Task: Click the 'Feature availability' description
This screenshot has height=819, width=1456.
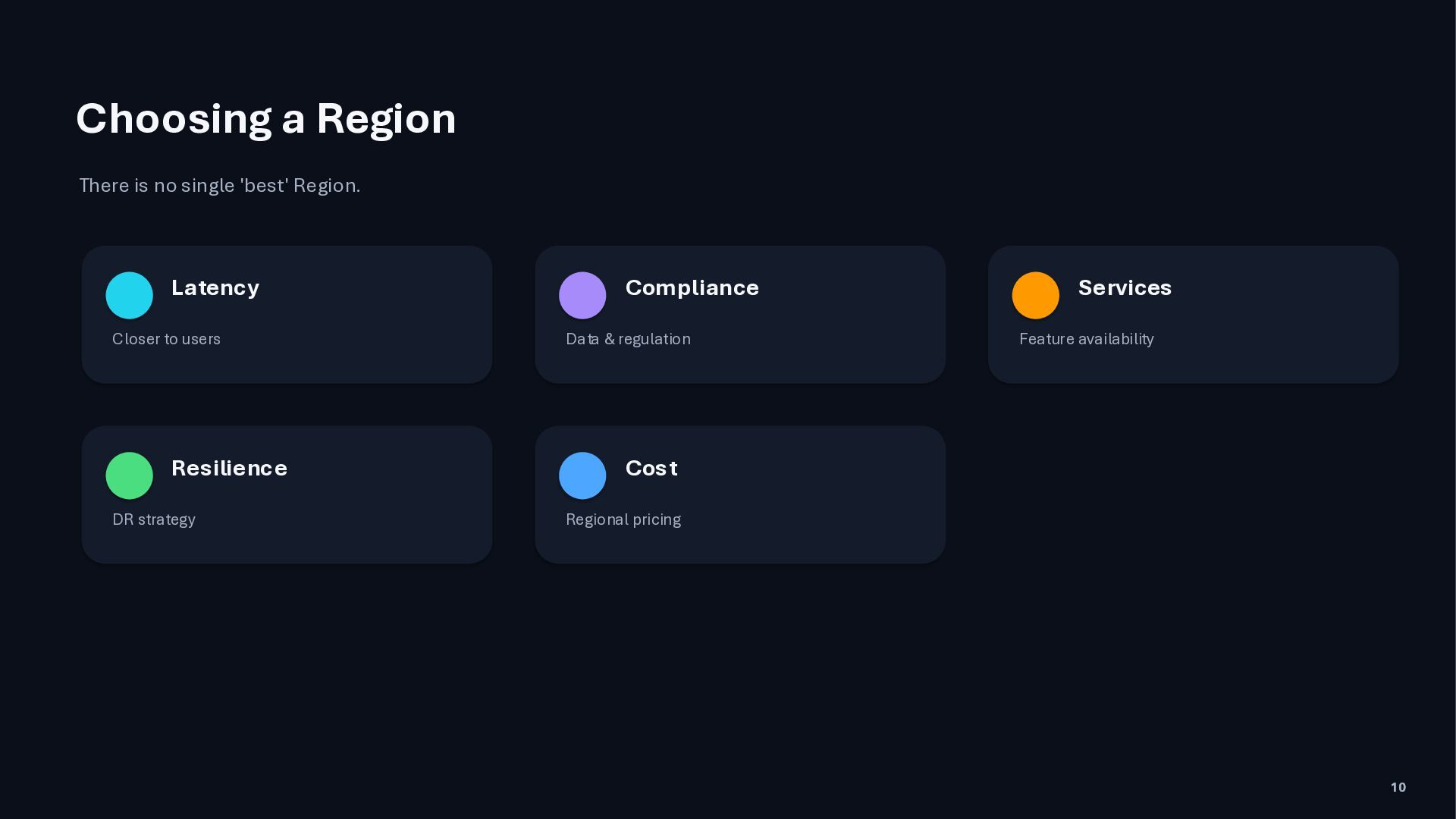Action: click(x=1086, y=339)
